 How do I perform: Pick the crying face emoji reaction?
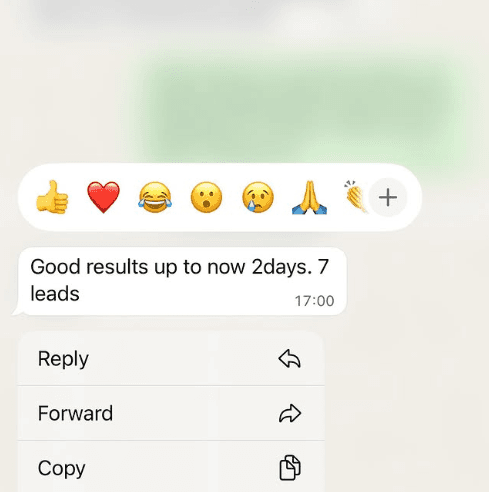[x=258, y=197]
